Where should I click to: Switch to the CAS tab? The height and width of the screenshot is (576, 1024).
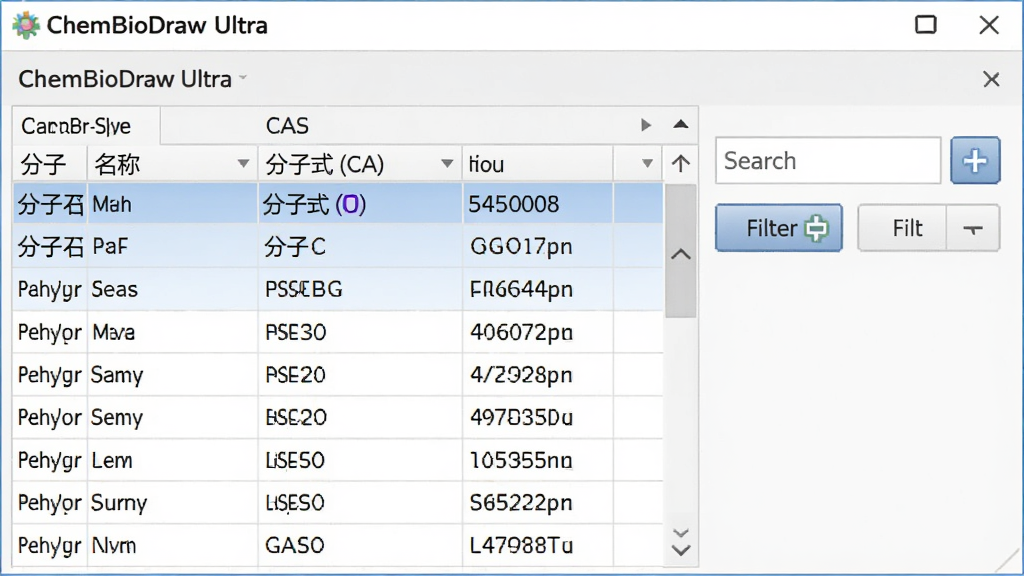pyautogui.click(x=287, y=125)
